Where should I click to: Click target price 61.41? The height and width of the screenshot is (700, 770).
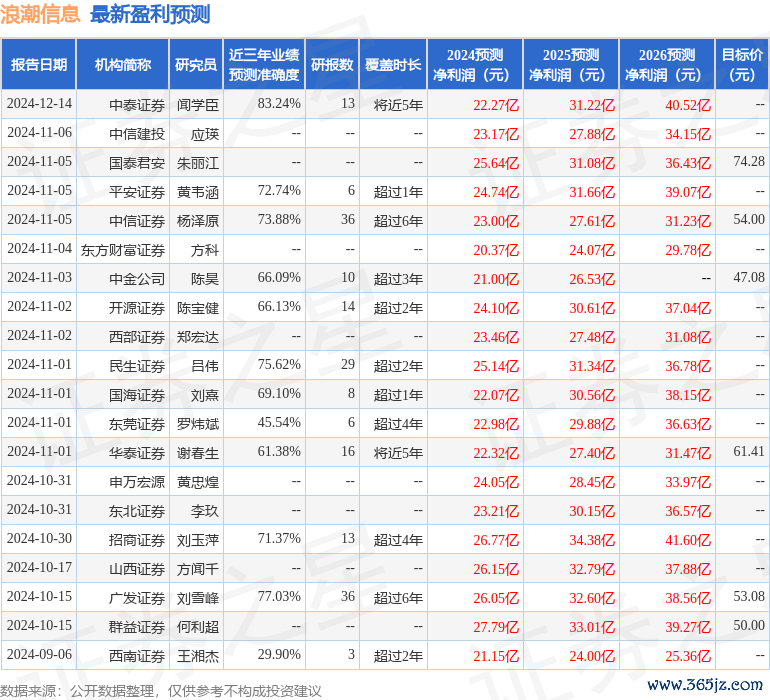tap(749, 451)
